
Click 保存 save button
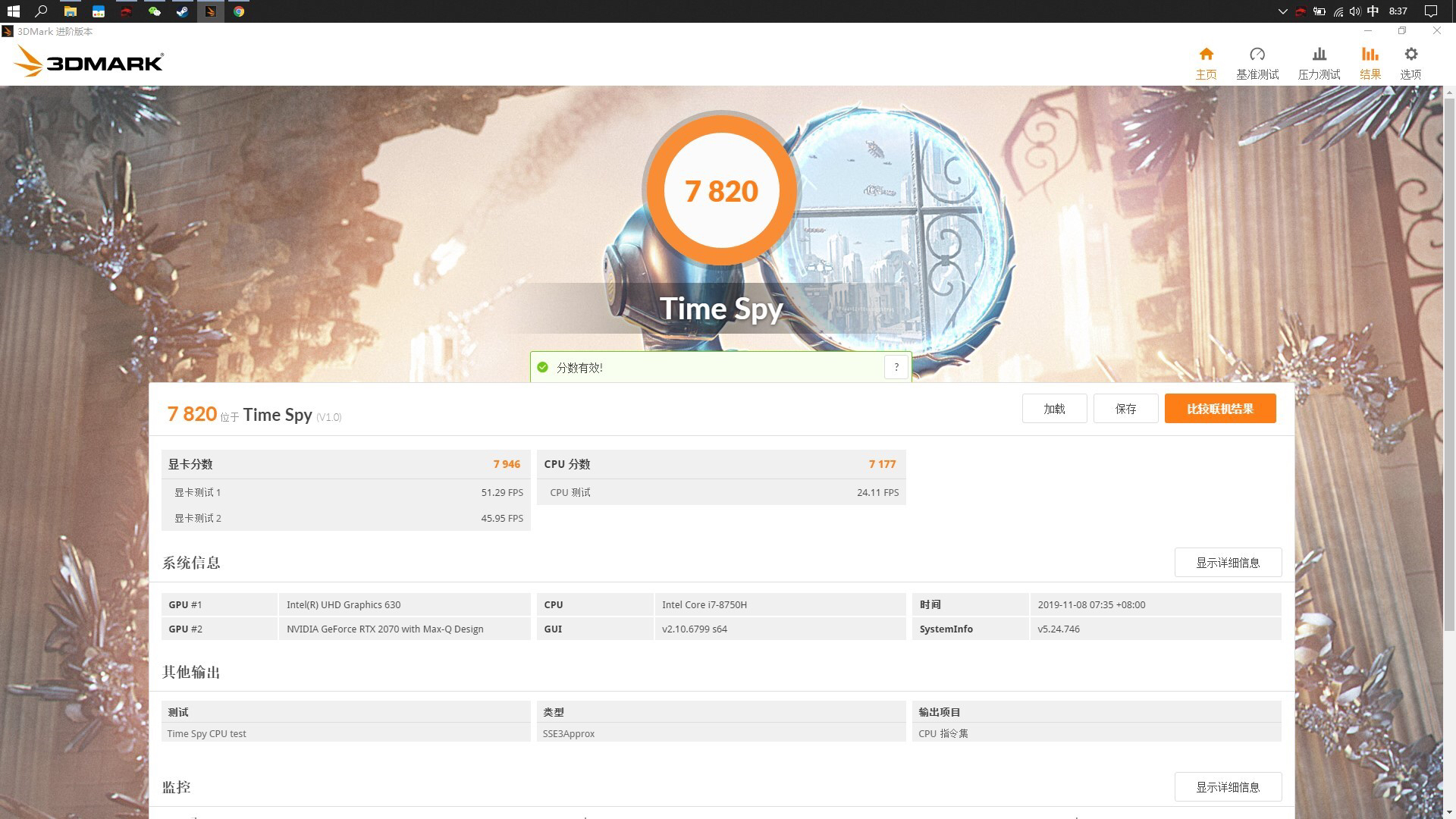click(x=1125, y=409)
